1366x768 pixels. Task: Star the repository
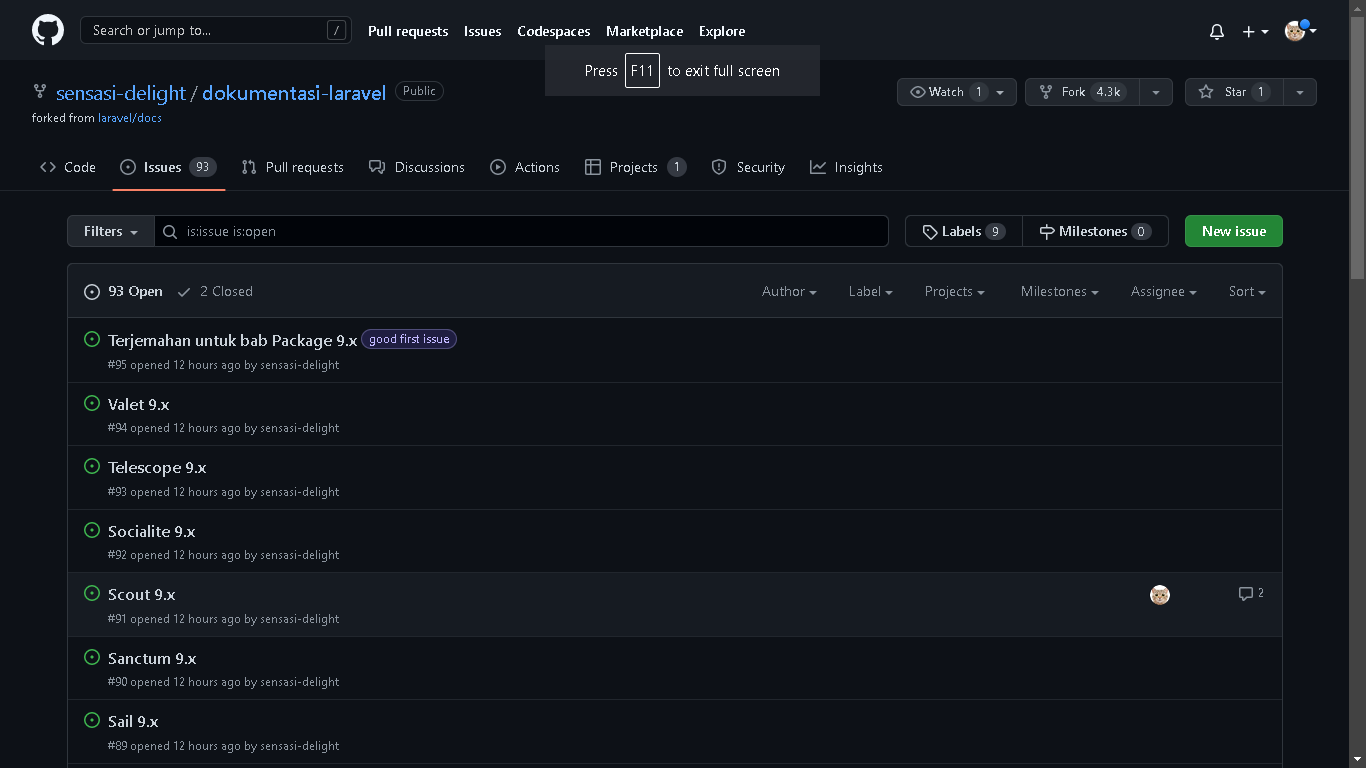[x=1234, y=92]
